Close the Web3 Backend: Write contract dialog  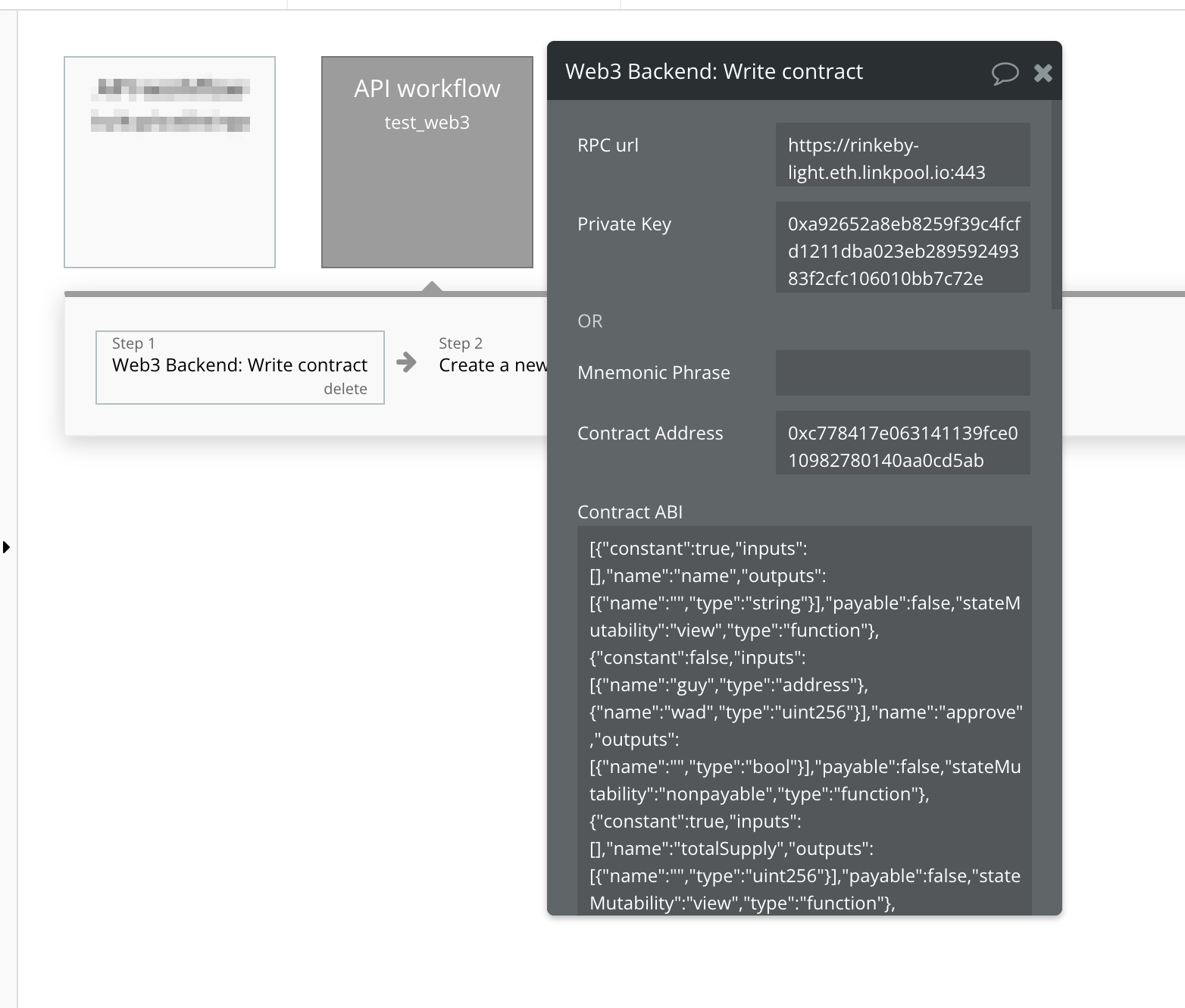(1043, 73)
